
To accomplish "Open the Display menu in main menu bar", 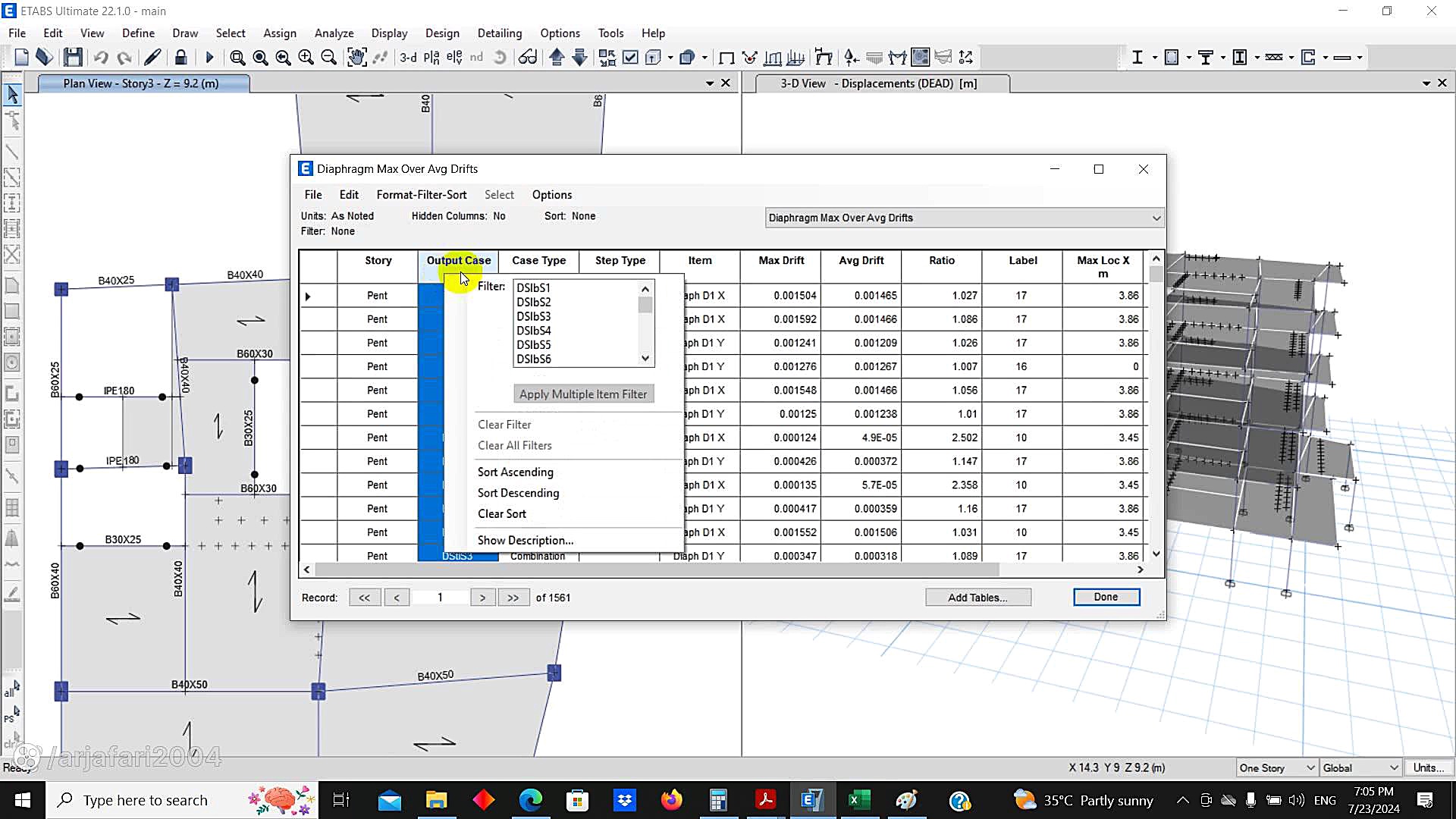I will [x=390, y=33].
